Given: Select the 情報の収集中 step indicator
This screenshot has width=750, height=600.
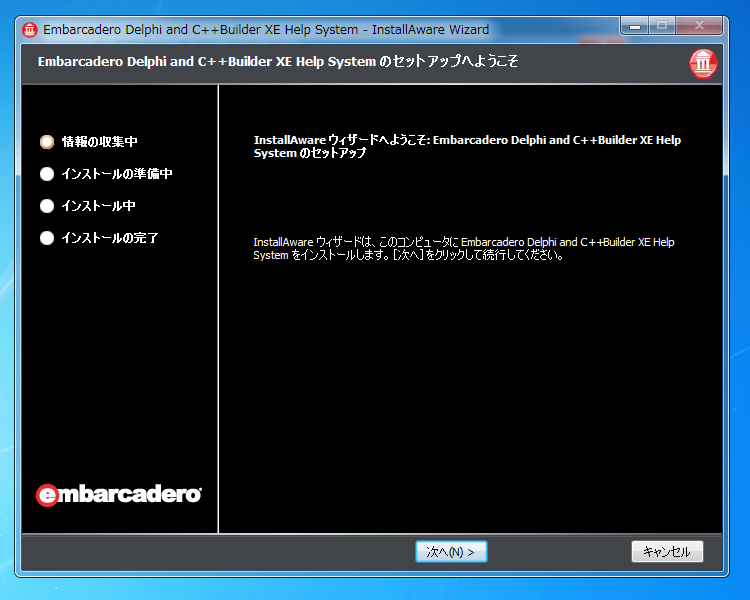Looking at the screenshot, I should pyautogui.click(x=47, y=142).
